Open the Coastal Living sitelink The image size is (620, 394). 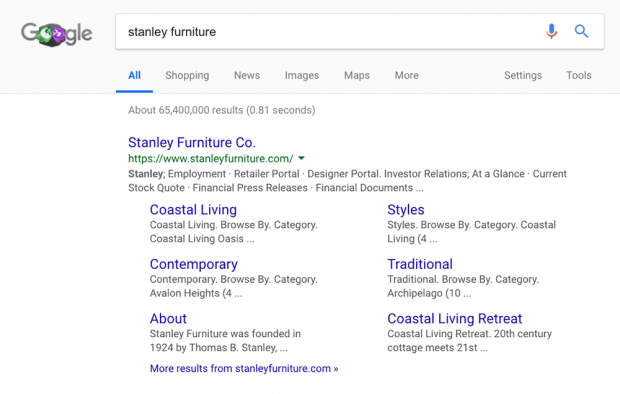click(x=193, y=210)
